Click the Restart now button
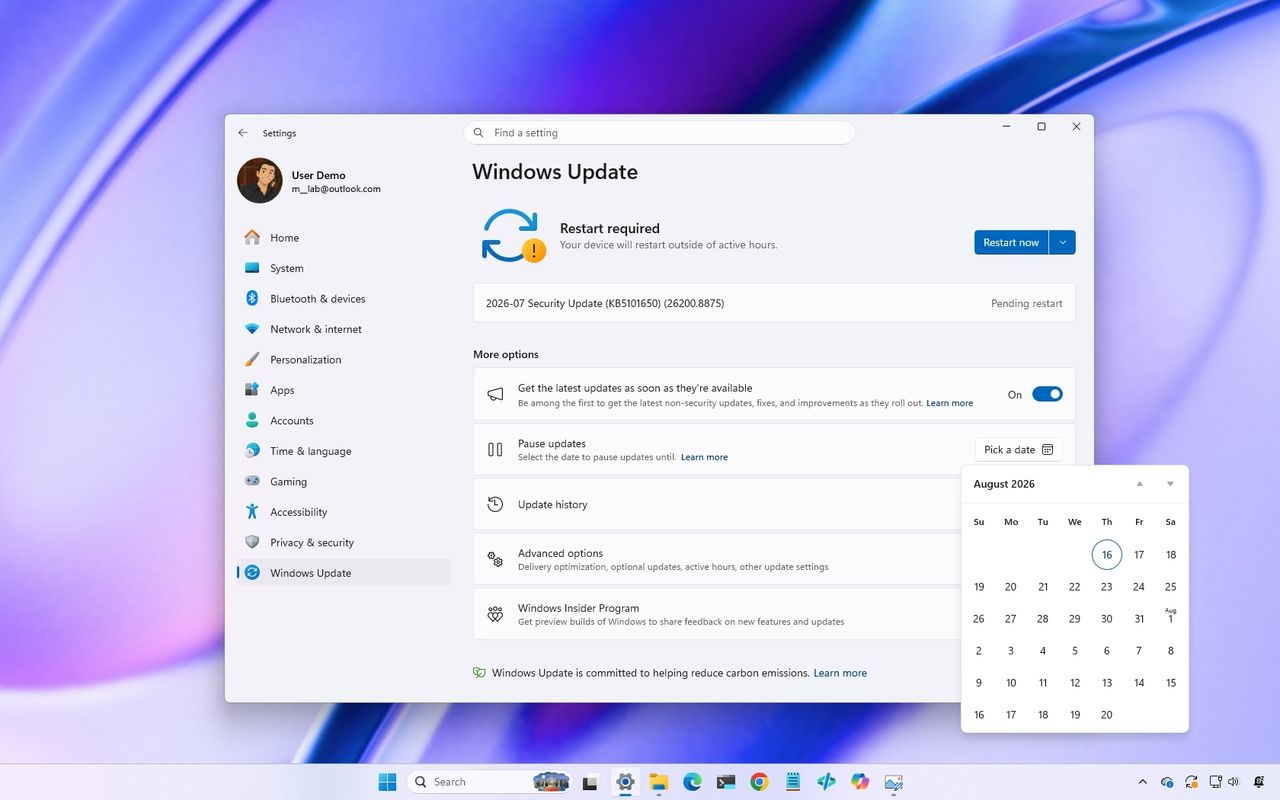The height and width of the screenshot is (800, 1280). pos(1011,242)
